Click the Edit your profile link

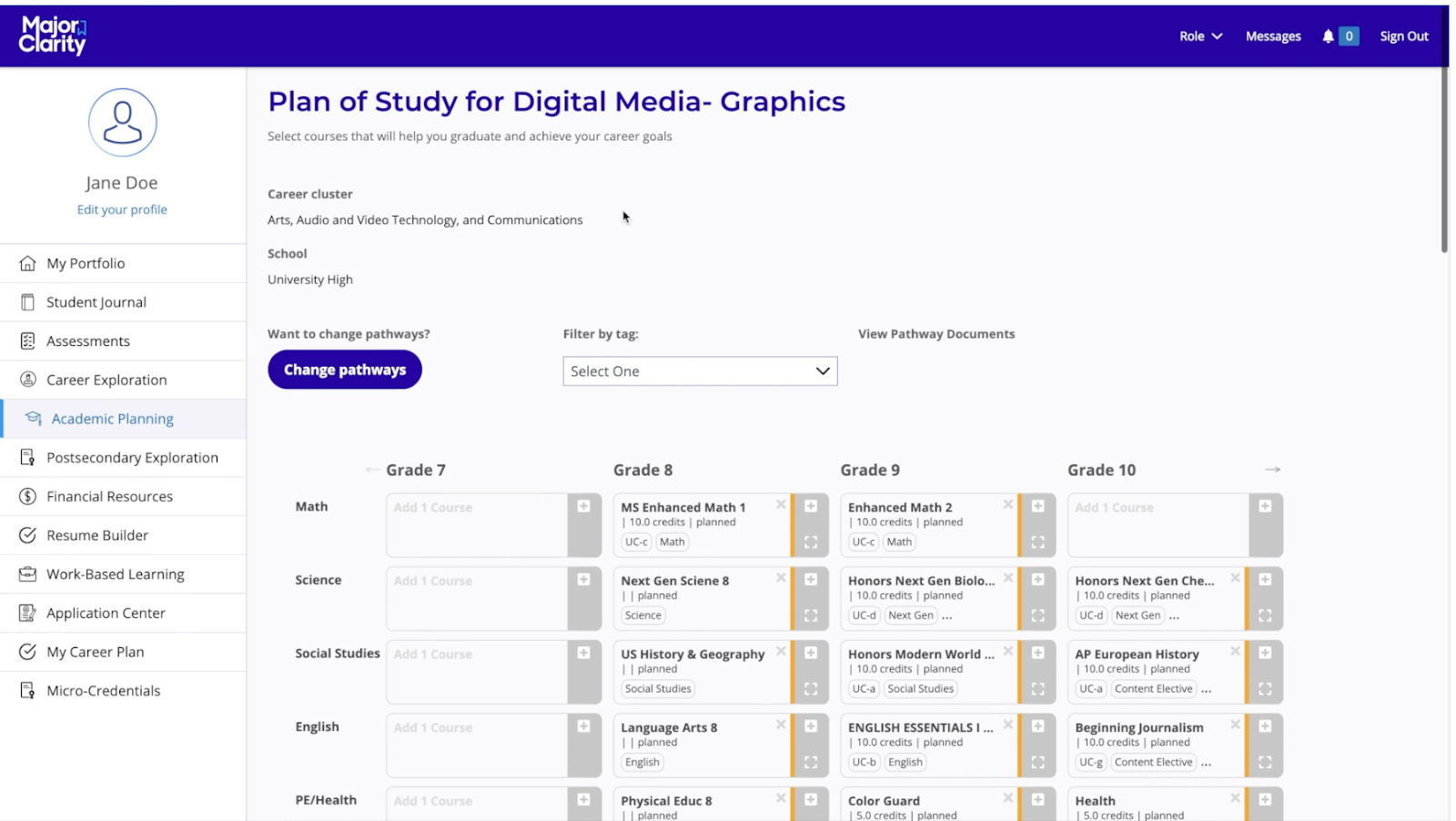click(122, 209)
